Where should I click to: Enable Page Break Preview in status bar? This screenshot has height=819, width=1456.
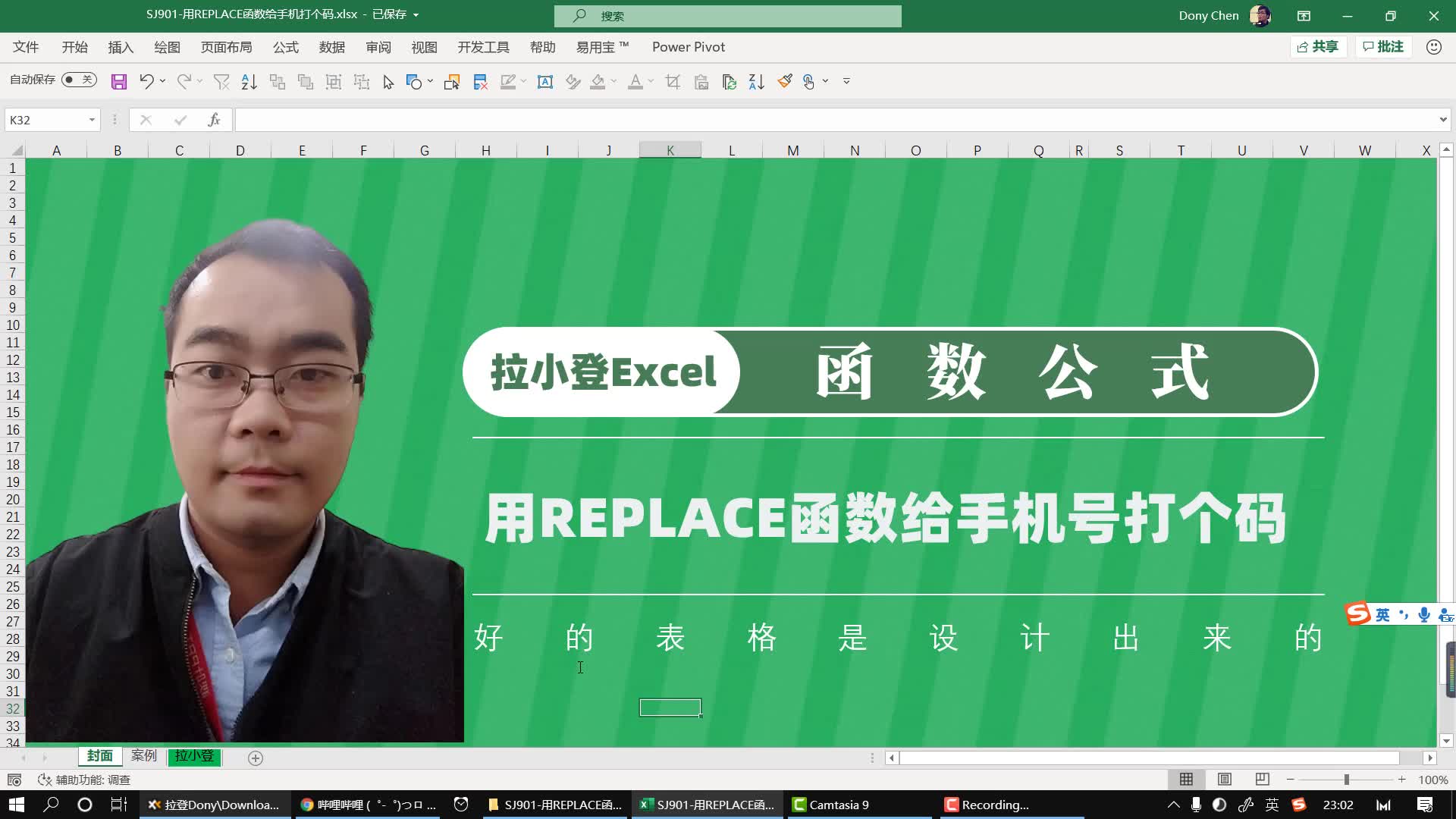(x=1262, y=779)
